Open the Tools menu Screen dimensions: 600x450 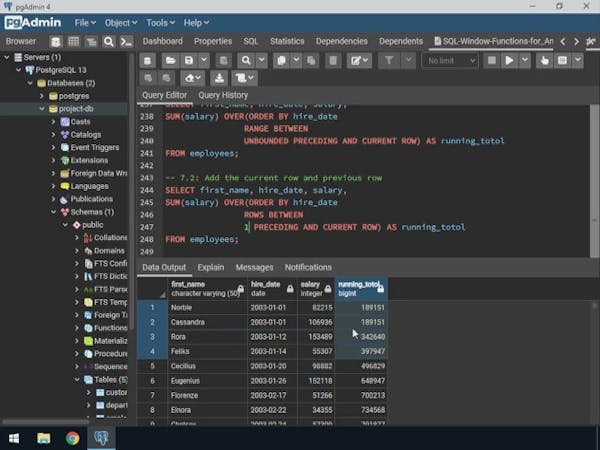160,23
